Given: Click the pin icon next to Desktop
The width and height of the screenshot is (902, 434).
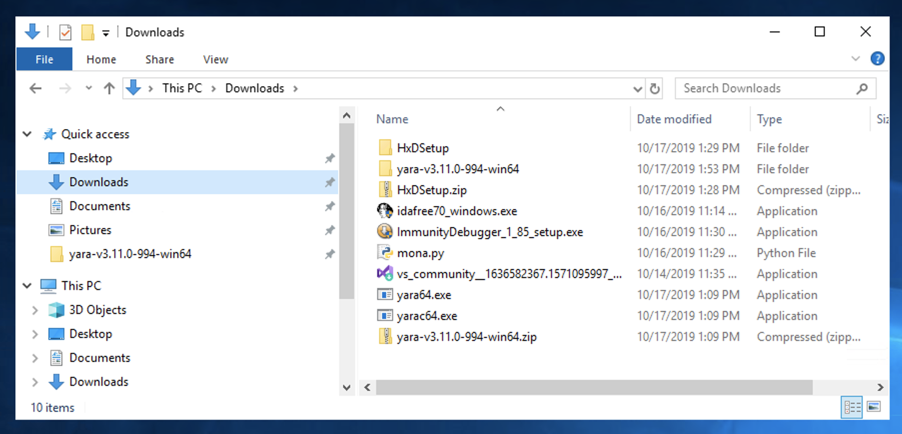Looking at the screenshot, I should click(x=329, y=158).
